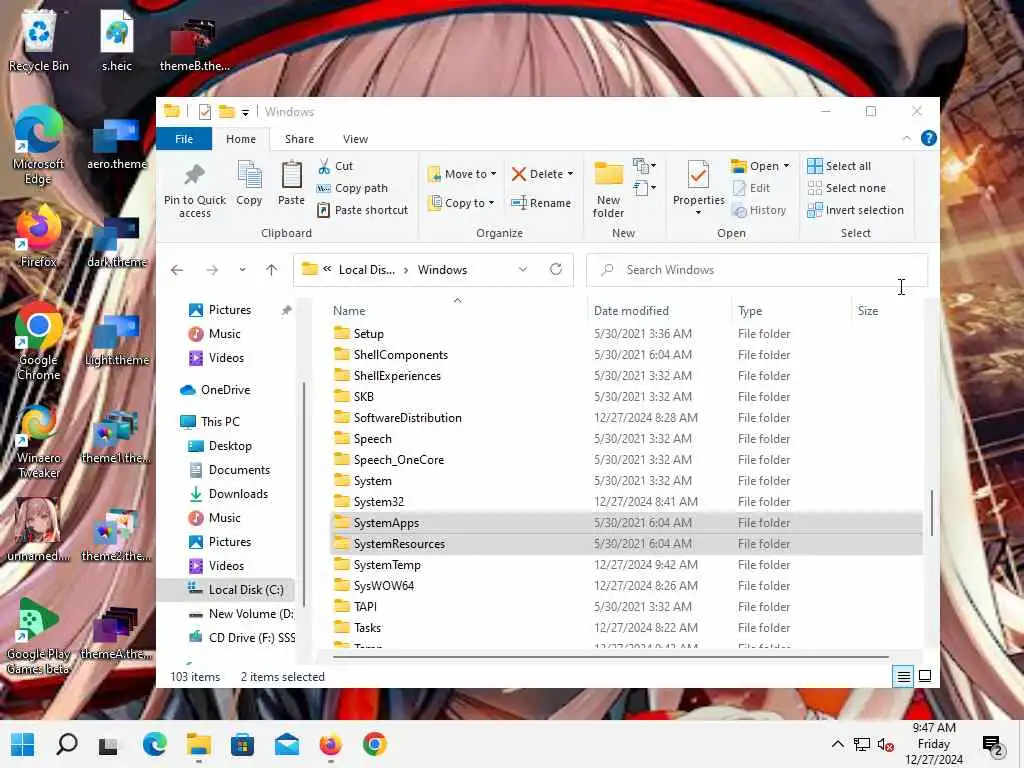Create a New folder
The image size is (1024, 768).
click(609, 189)
